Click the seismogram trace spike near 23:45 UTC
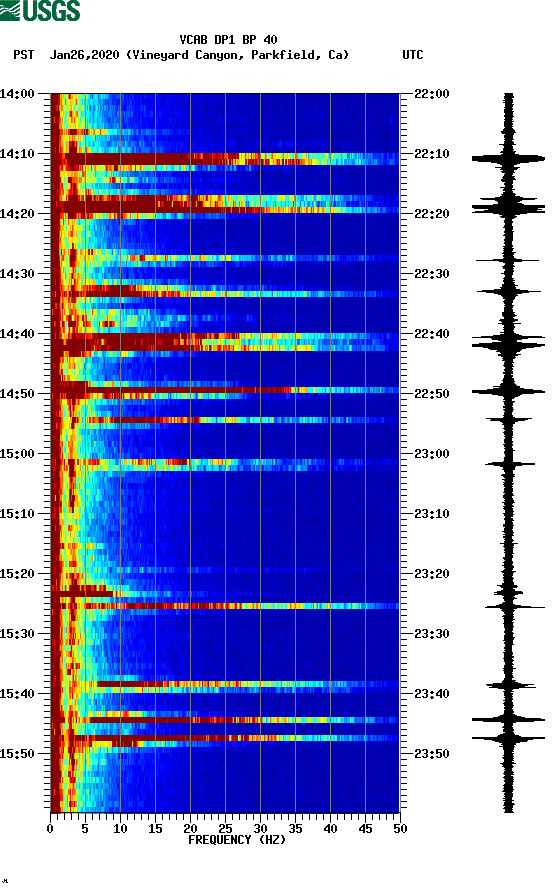 click(x=508, y=720)
